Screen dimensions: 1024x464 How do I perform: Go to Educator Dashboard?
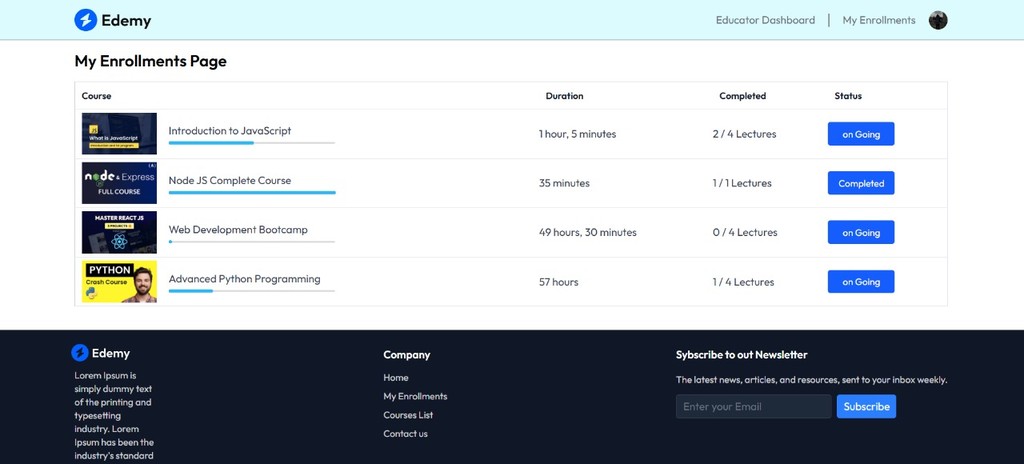click(x=765, y=20)
